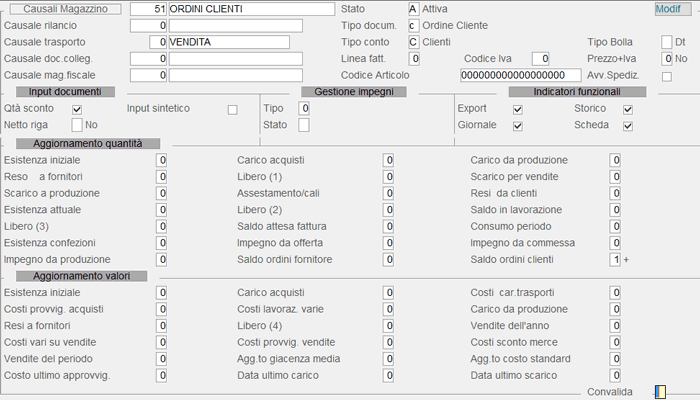Select the Aggiornamento valori section header

pos(82,275)
